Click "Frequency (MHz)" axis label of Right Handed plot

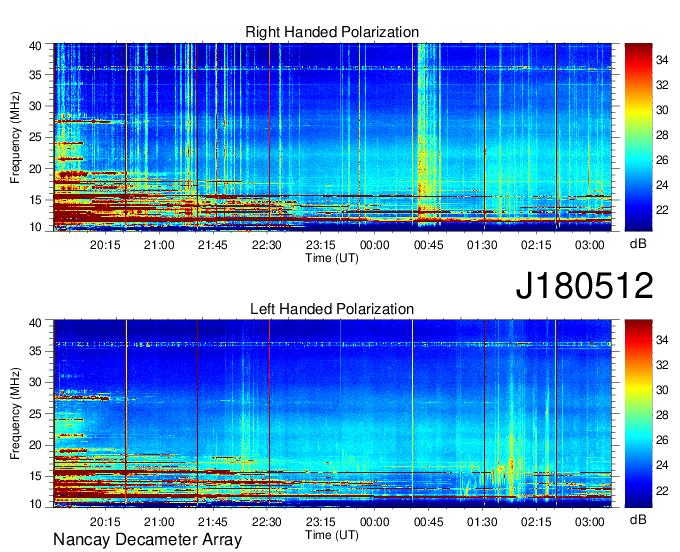click(15, 137)
